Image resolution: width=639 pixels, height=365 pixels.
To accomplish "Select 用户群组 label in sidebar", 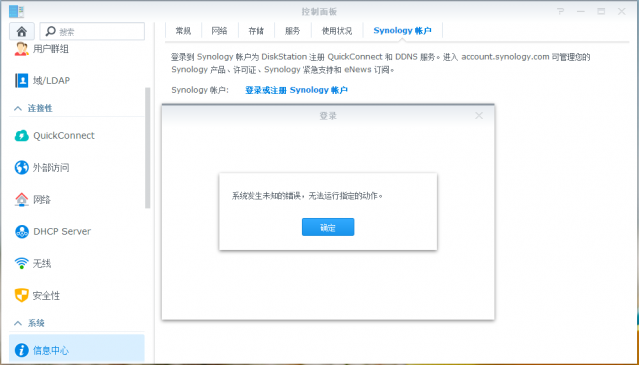I will pyautogui.click(x=51, y=49).
